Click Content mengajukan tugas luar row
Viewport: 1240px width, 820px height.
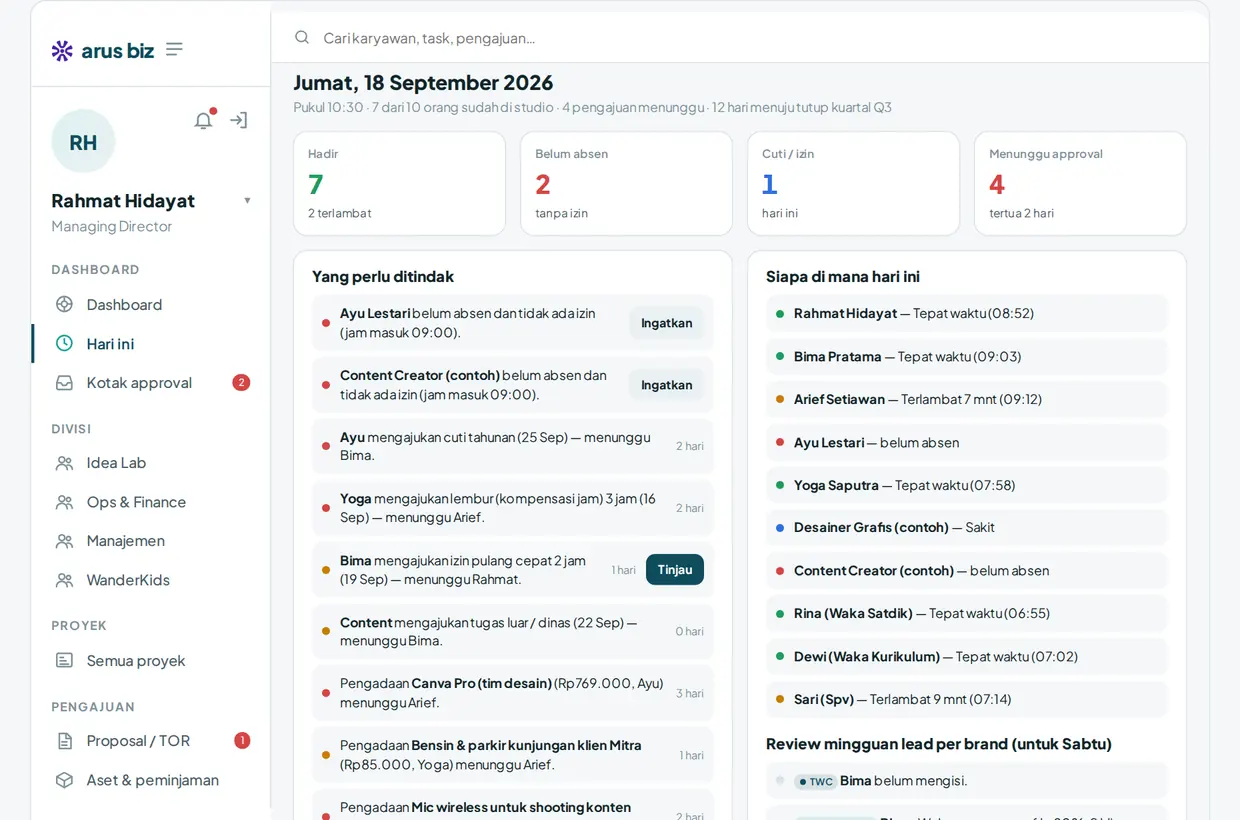point(513,631)
